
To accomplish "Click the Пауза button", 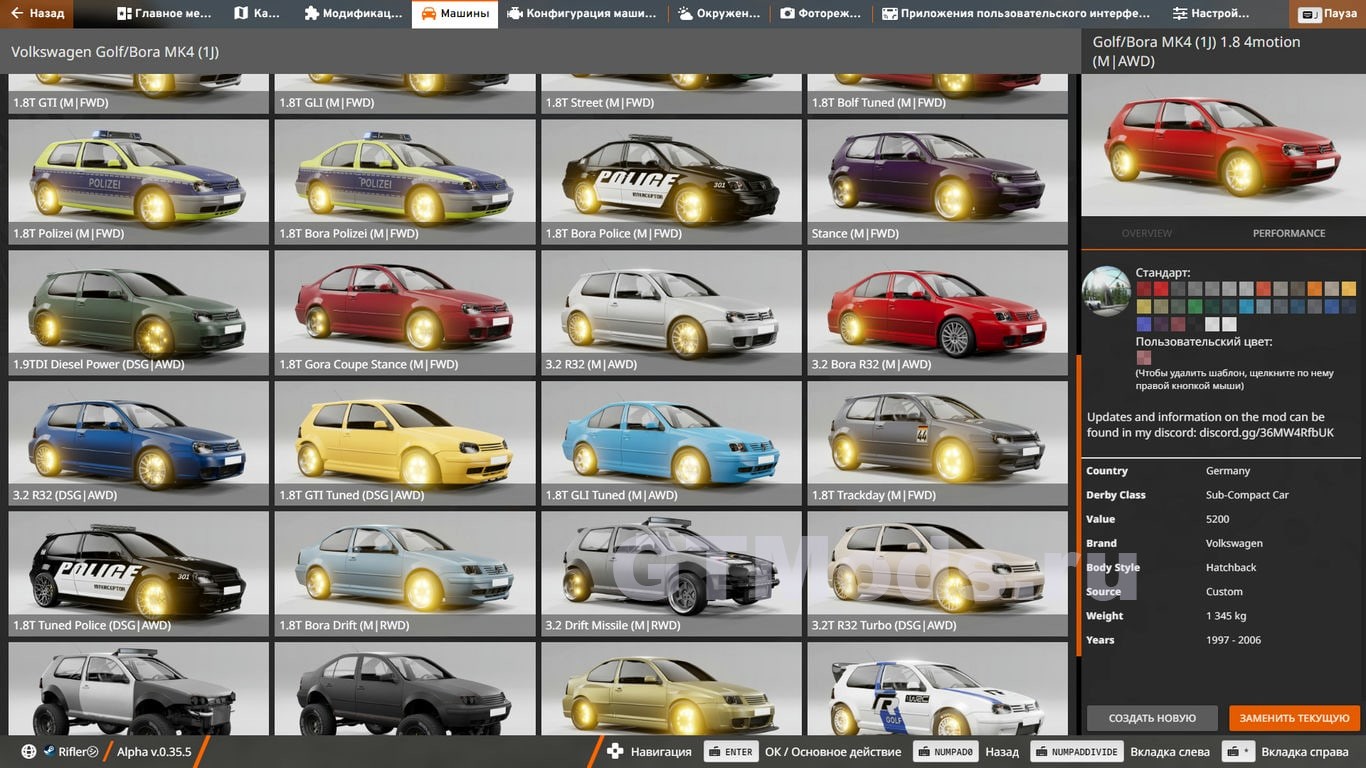I will 1328,14.
